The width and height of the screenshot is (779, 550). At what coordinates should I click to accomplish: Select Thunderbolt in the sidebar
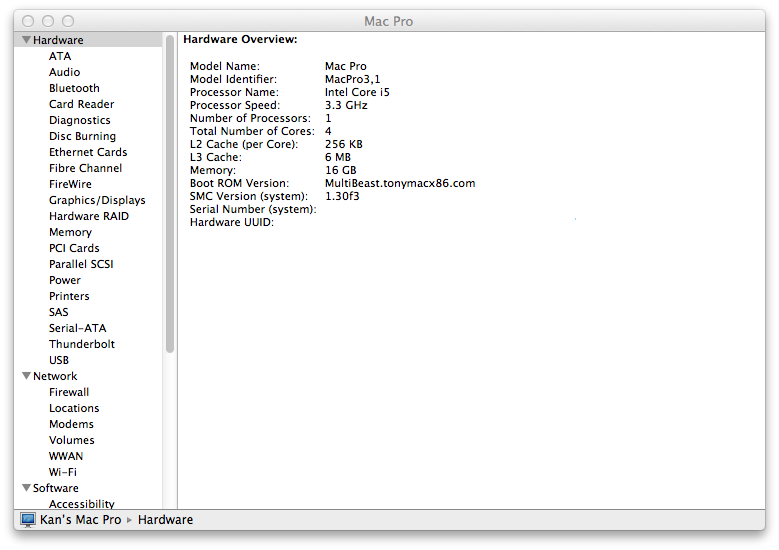click(82, 344)
